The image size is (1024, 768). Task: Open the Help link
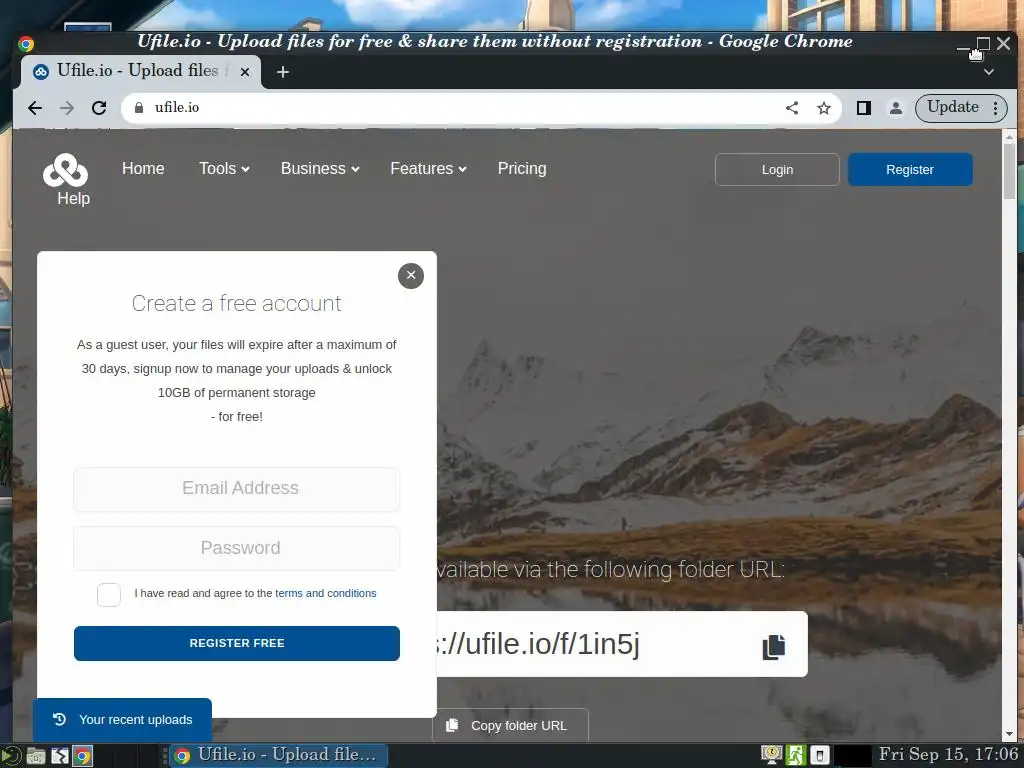[73, 199]
